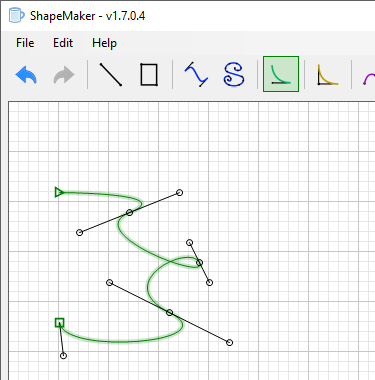Select the blue cubic Bezier curve tool
This screenshot has height=380, width=375.
pos(196,74)
